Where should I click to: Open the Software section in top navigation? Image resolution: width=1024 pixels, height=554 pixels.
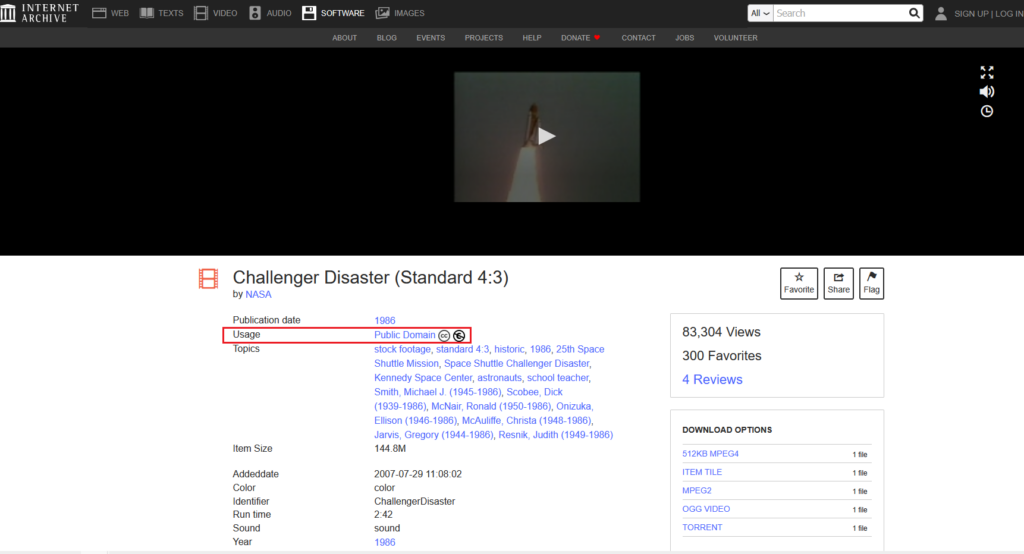click(x=333, y=13)
